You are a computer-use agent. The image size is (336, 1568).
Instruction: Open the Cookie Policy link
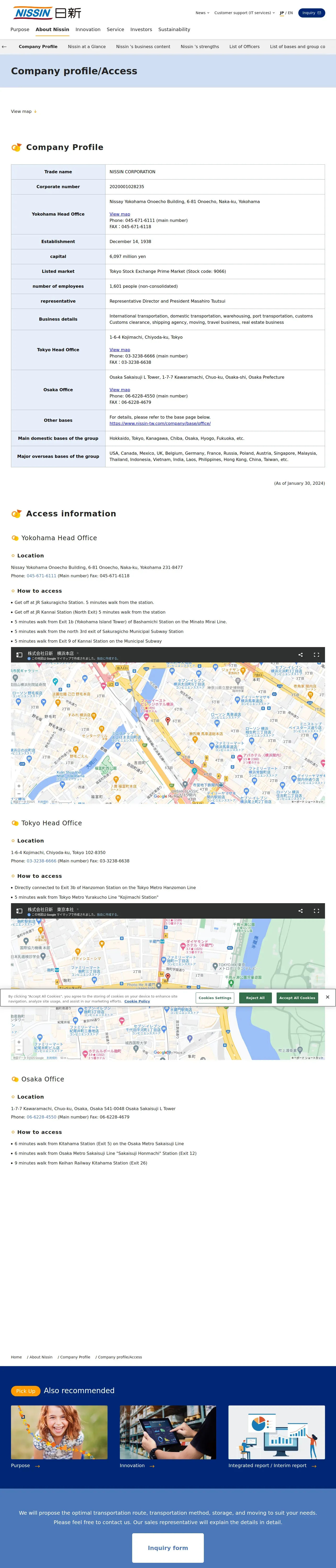(137, 1001)
